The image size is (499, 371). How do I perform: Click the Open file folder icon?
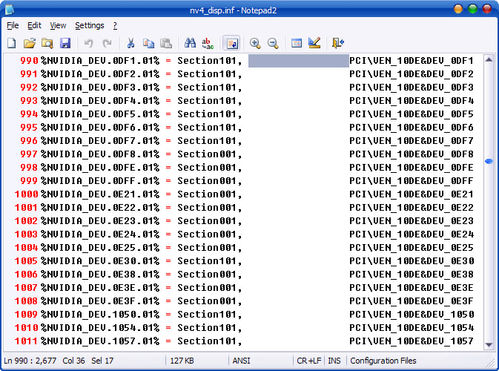click(x=29, y=43)
